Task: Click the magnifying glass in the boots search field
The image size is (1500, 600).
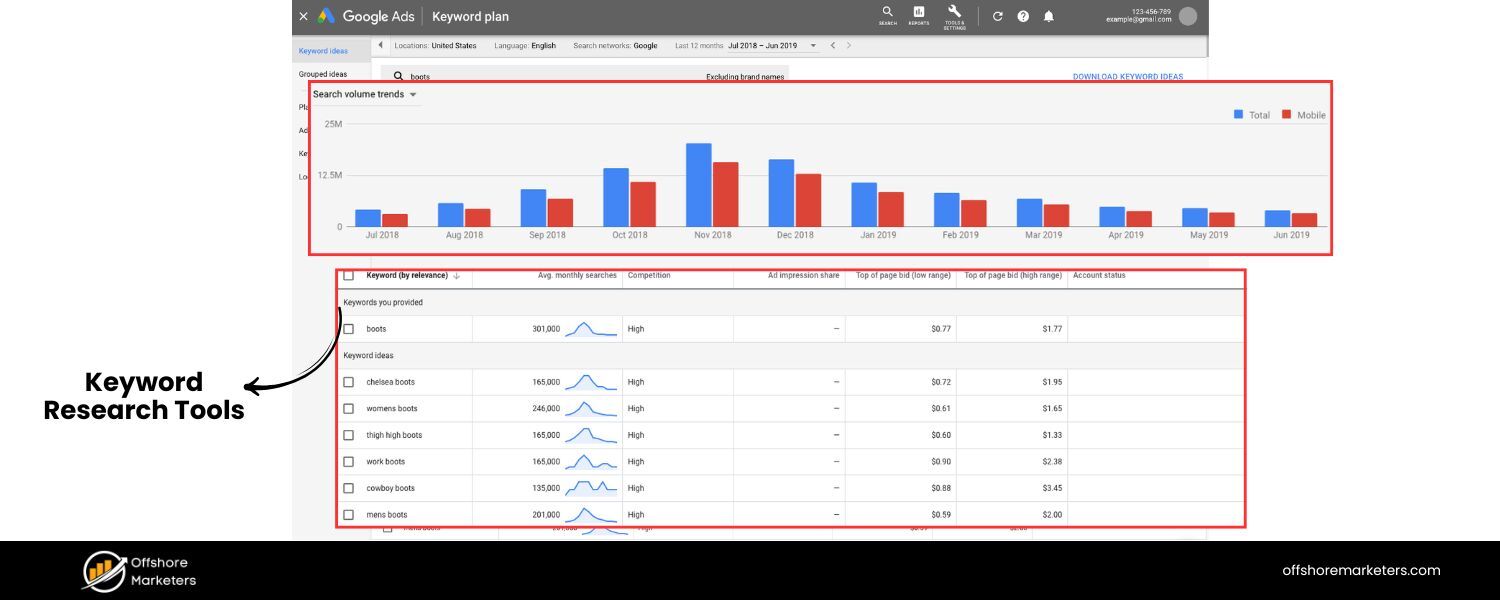Action: coord(399,76)
